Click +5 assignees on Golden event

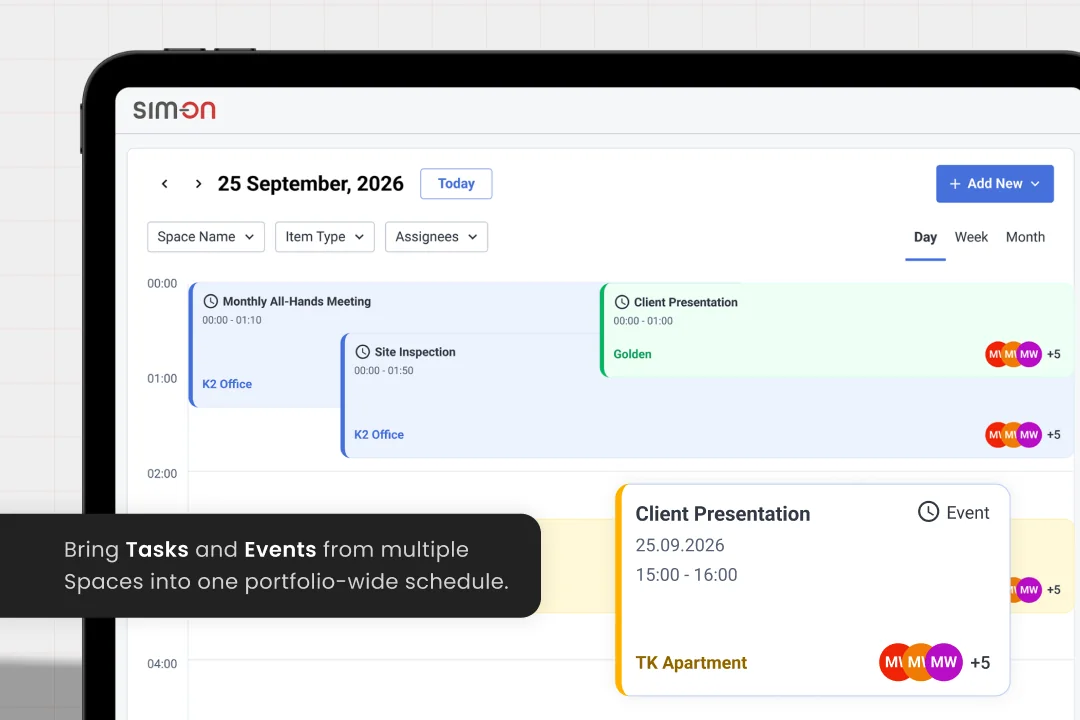(x=1053, y=354)
